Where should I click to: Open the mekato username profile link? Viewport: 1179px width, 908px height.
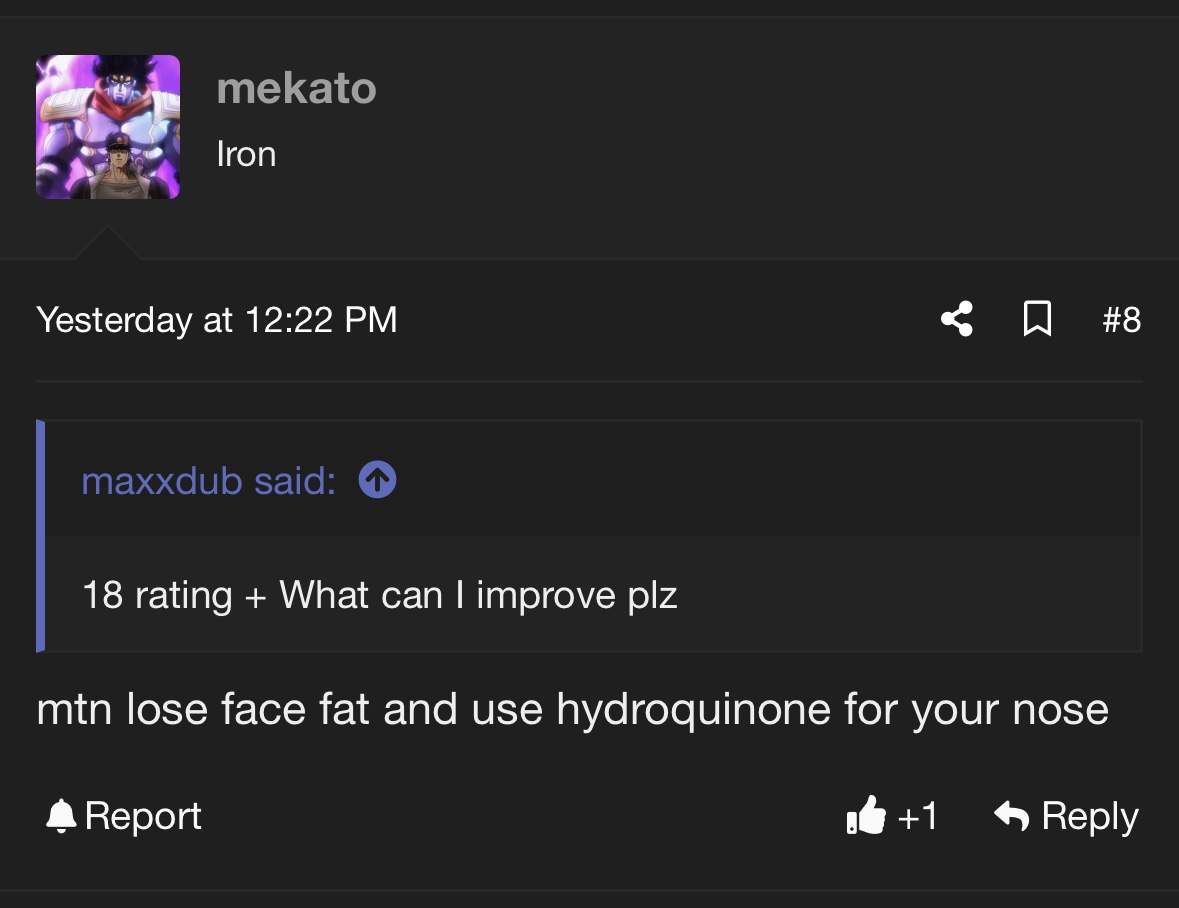pos(296,89)
